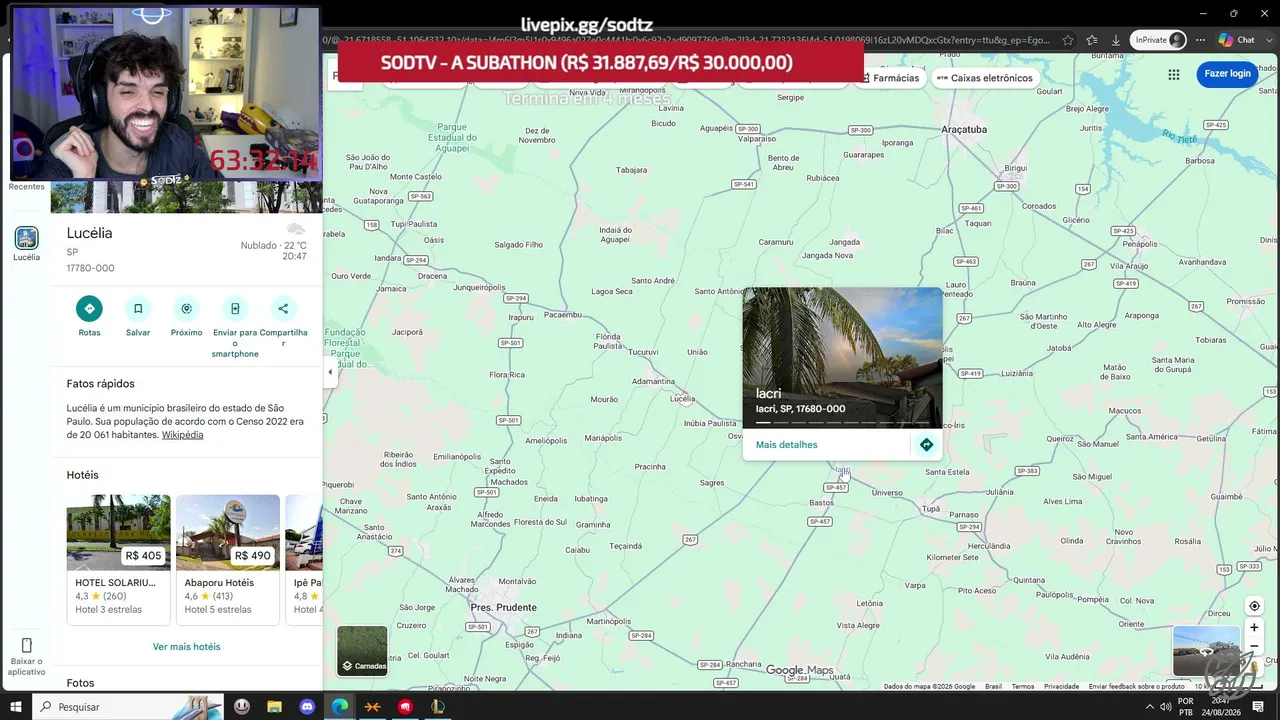This screenshot has height=720, width=1280.
Task: Click the Adamantina label on the map
Action: pyautogui.click(x=654, y=381)
